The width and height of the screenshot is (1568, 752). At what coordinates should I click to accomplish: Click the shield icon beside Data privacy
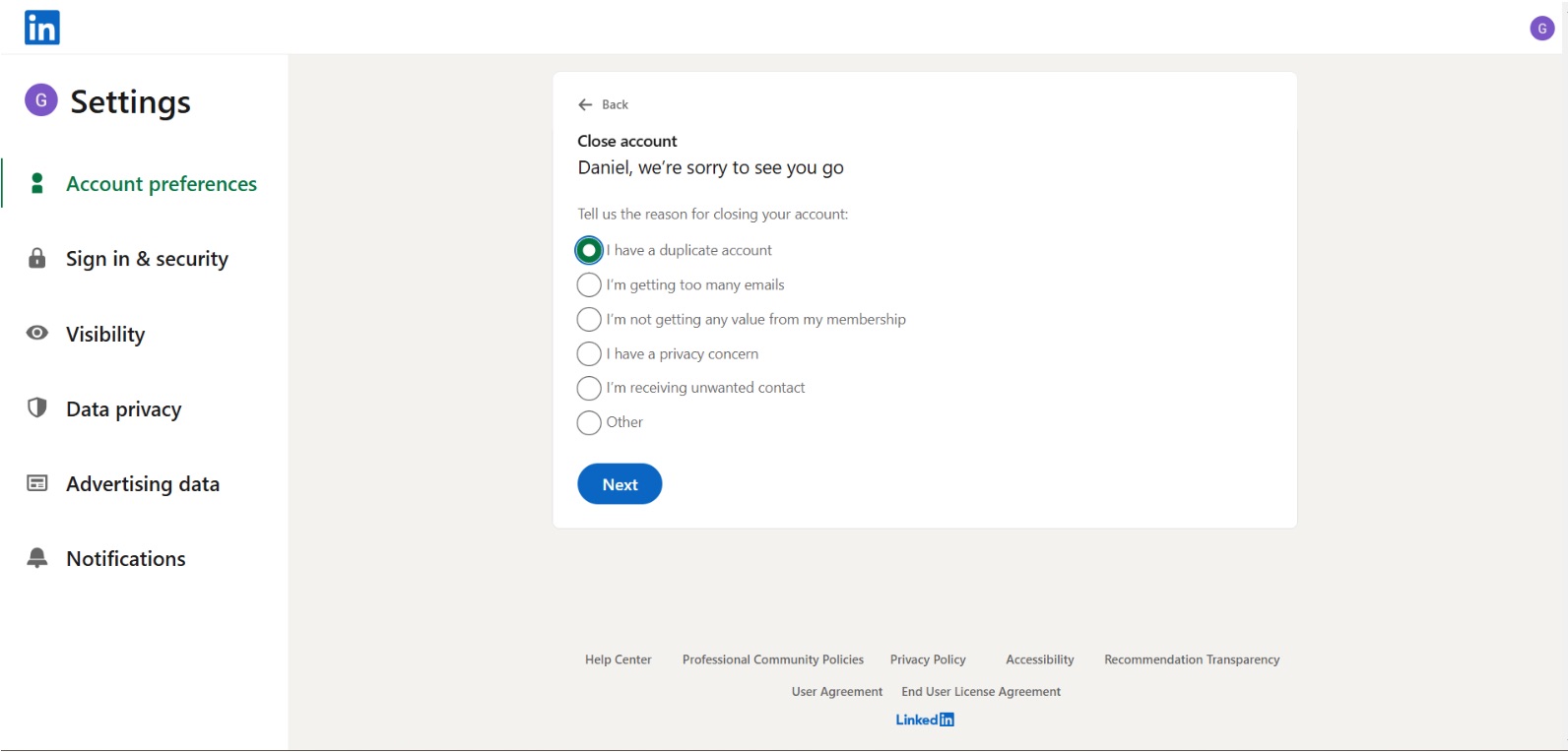point(37,408)
